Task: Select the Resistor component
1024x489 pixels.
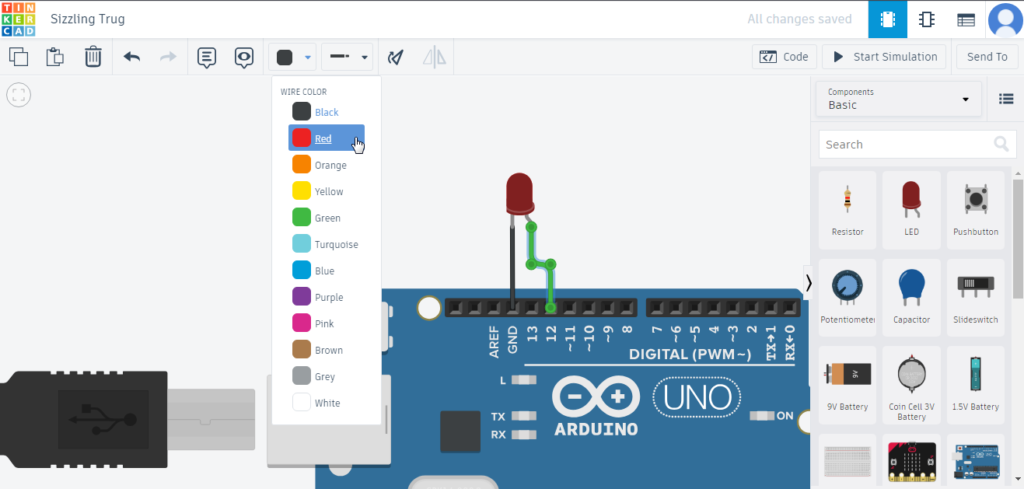Action: click(847, 210)
